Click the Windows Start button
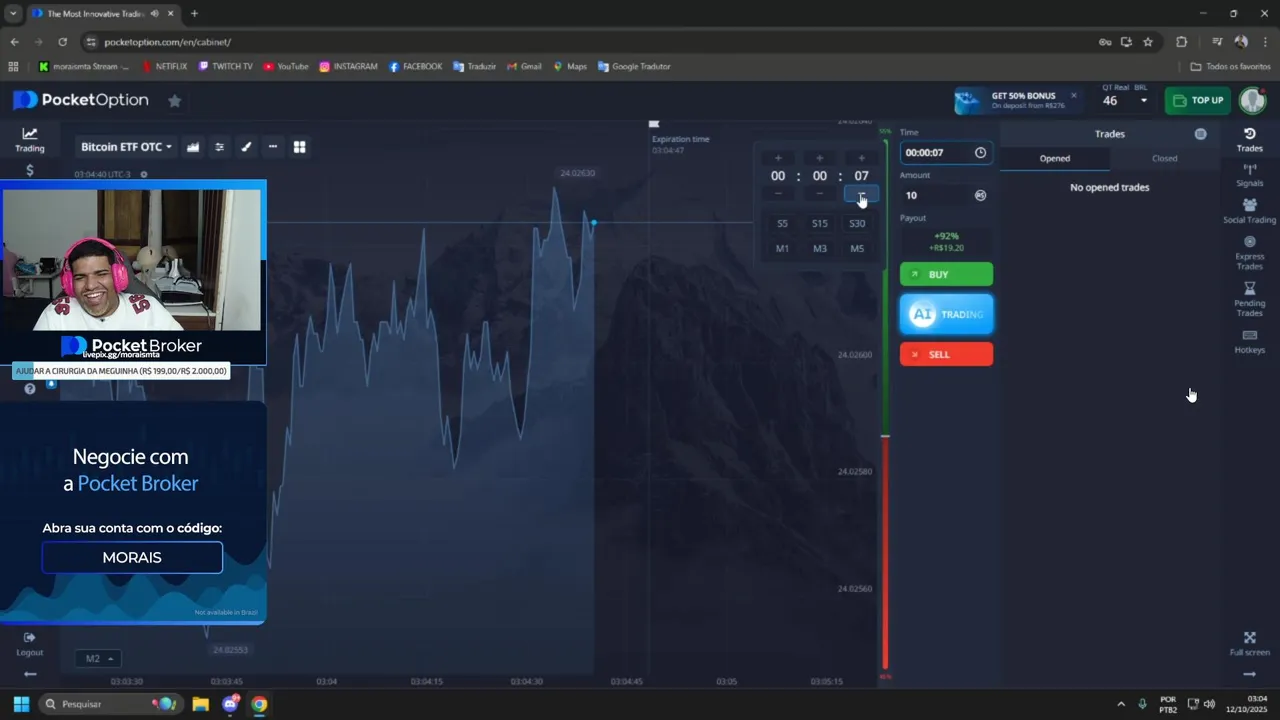1280x720 pixels. coord(21,704)
